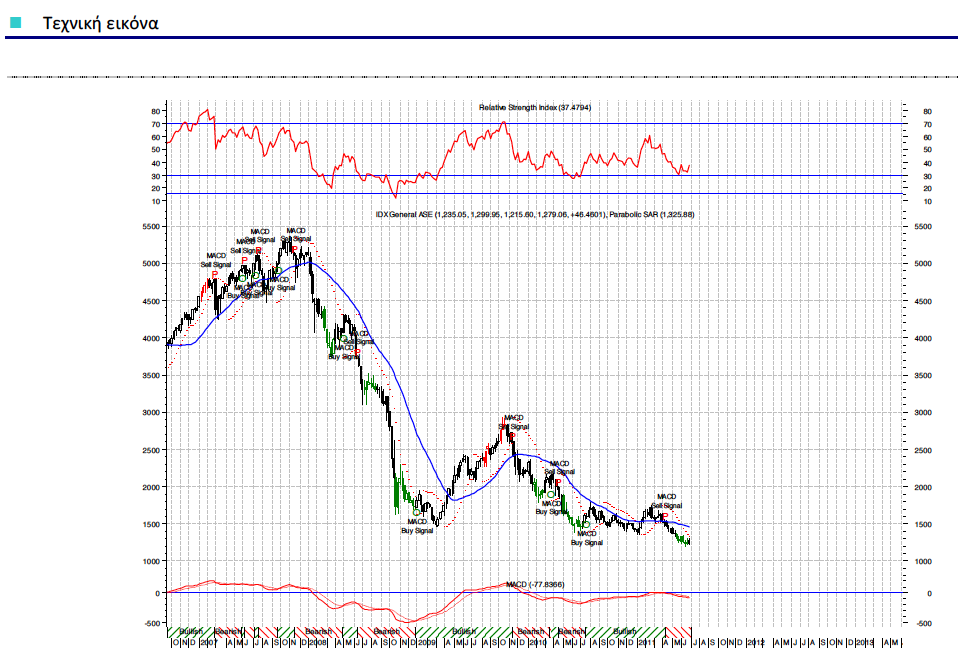958x670 pixels.
Task: Click the 3000 value on left price axis
Action: point(150,413)
